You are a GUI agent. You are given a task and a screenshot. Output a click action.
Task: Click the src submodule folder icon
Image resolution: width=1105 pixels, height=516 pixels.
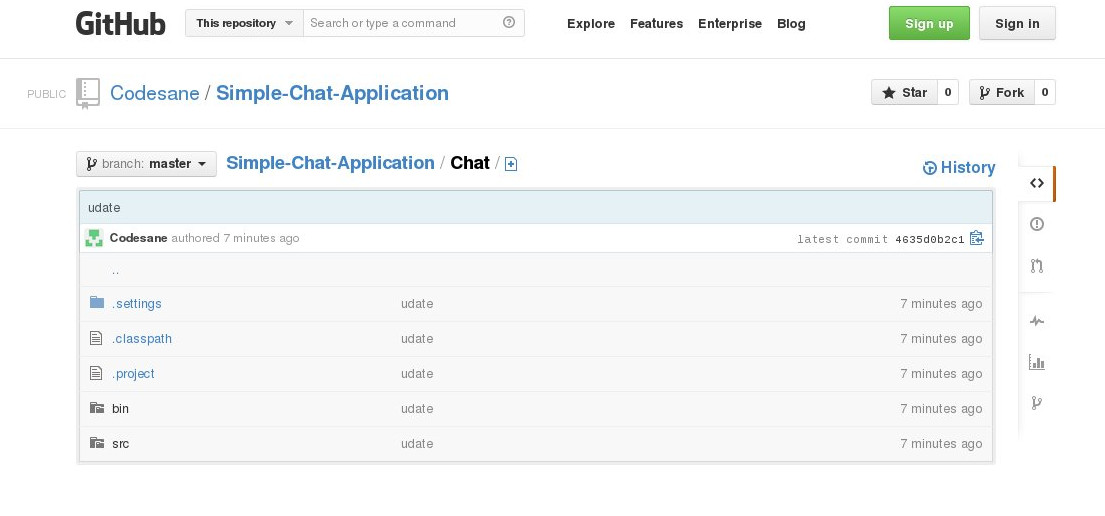click(x=97, y=443)
